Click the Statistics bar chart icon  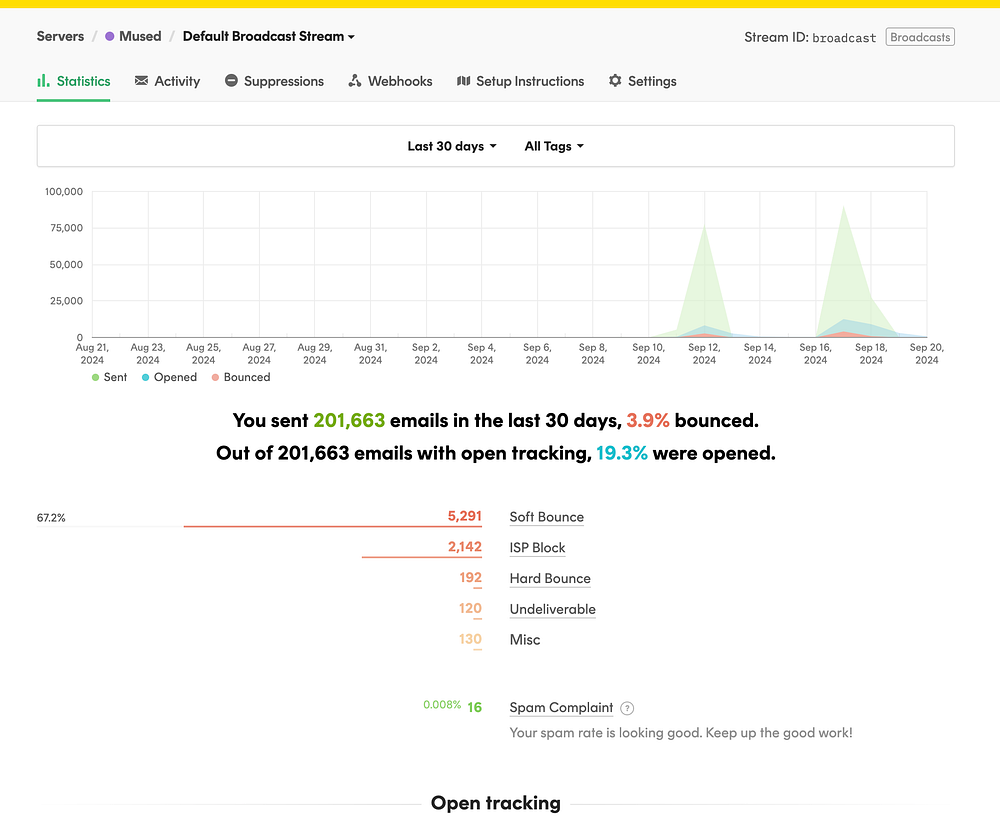point(43,80)
